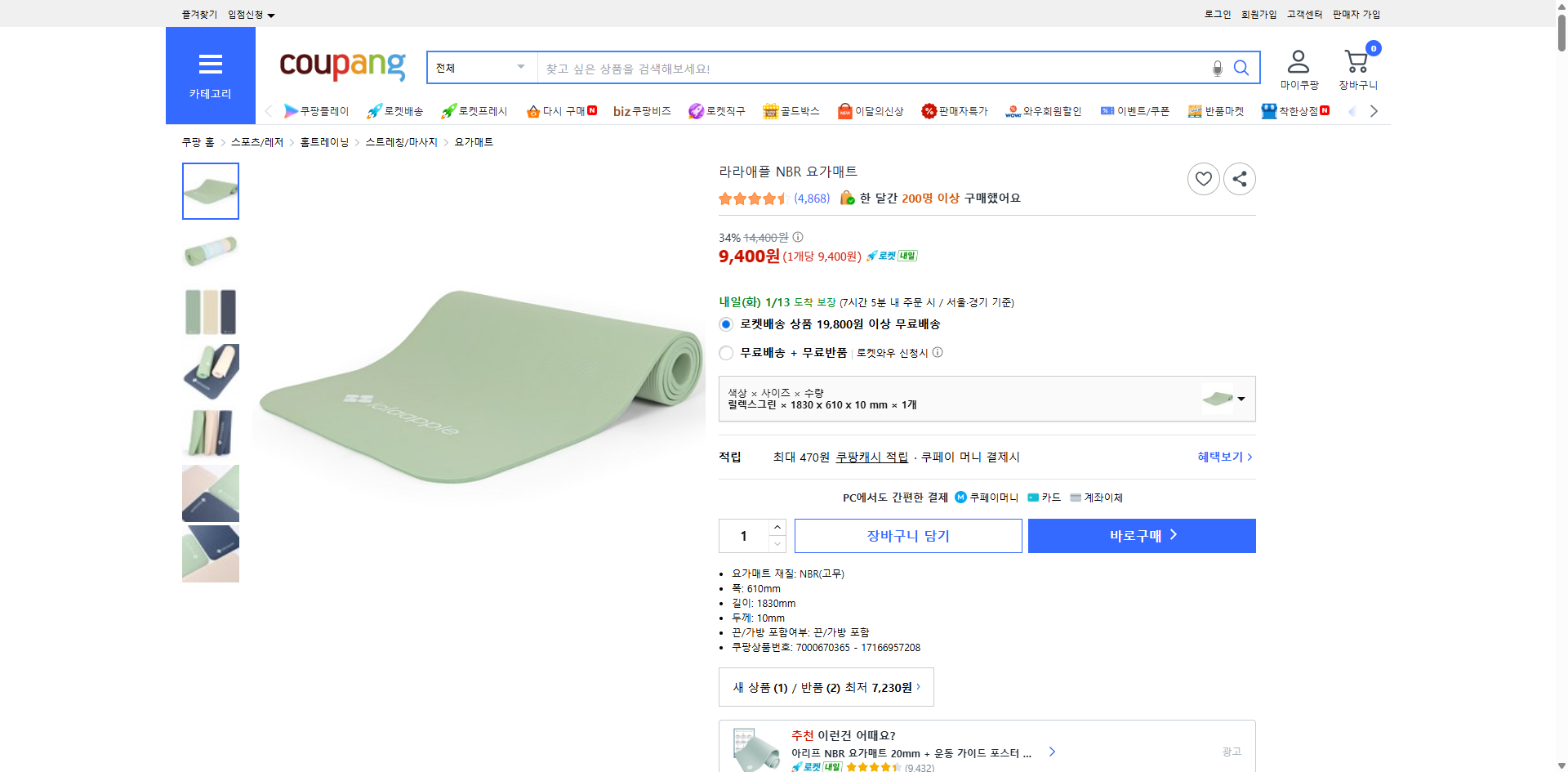Add the yoga mat to wishlist via heart icon

1203,178
